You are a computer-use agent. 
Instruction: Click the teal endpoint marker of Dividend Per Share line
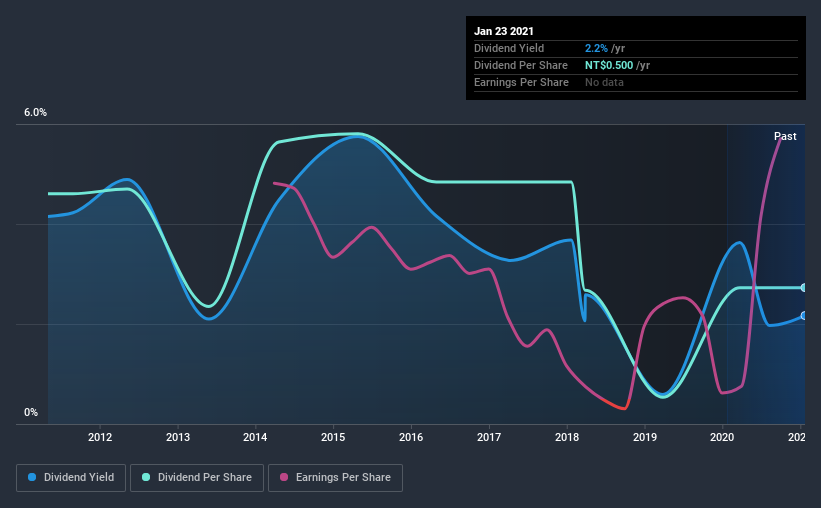804,288
